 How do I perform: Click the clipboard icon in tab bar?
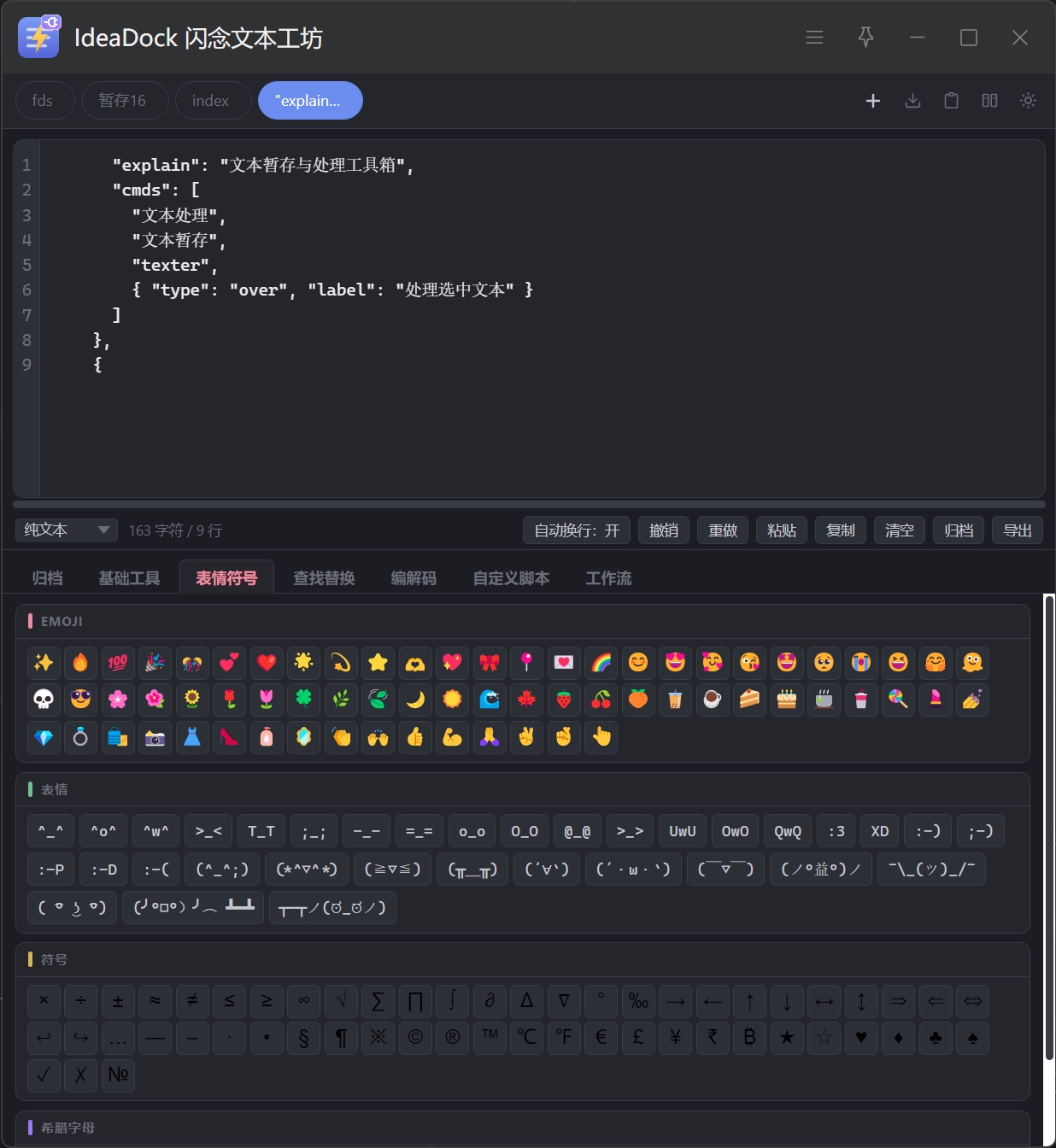[x=951, y=101]
